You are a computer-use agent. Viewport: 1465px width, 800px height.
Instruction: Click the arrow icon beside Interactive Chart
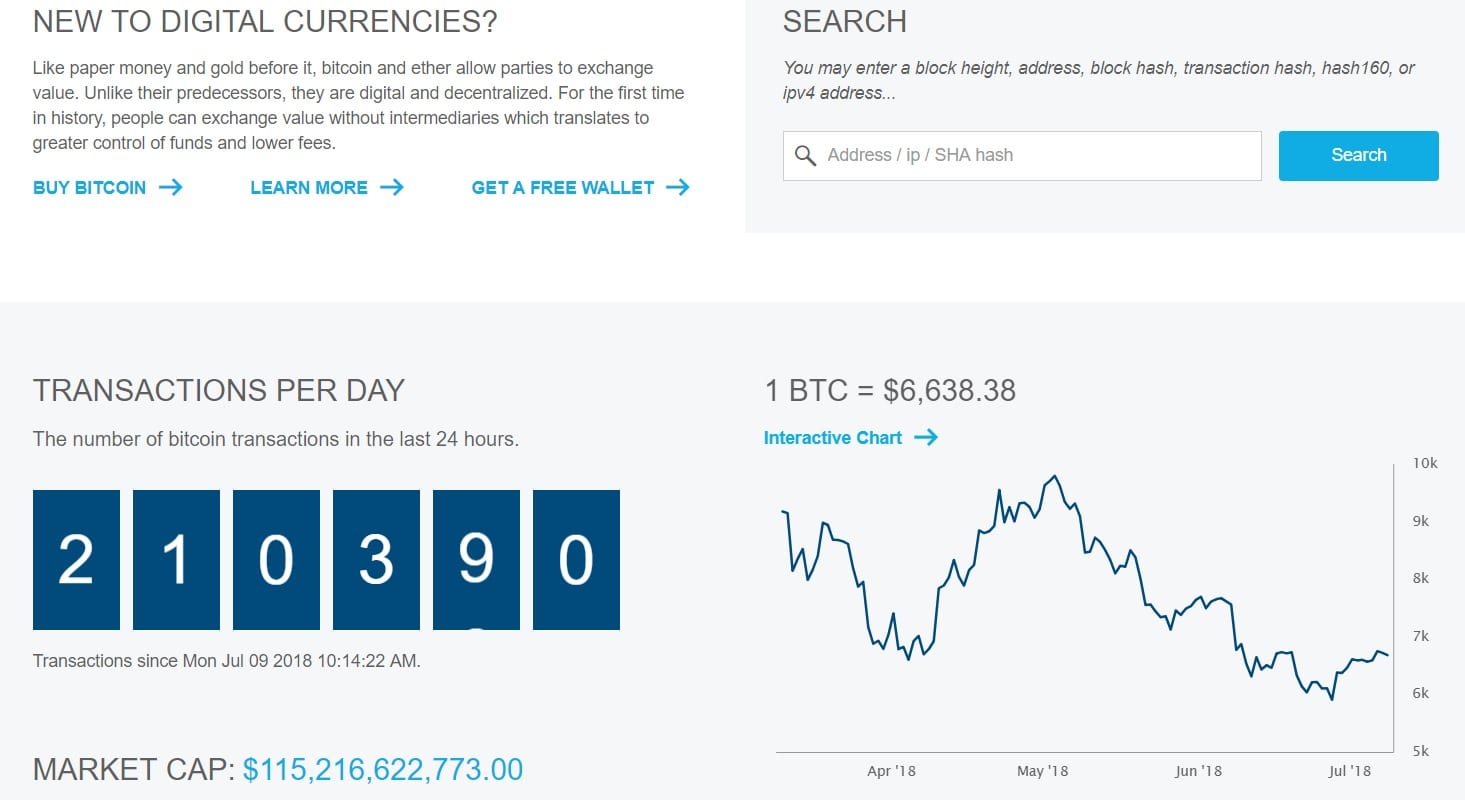coord(926,437)
